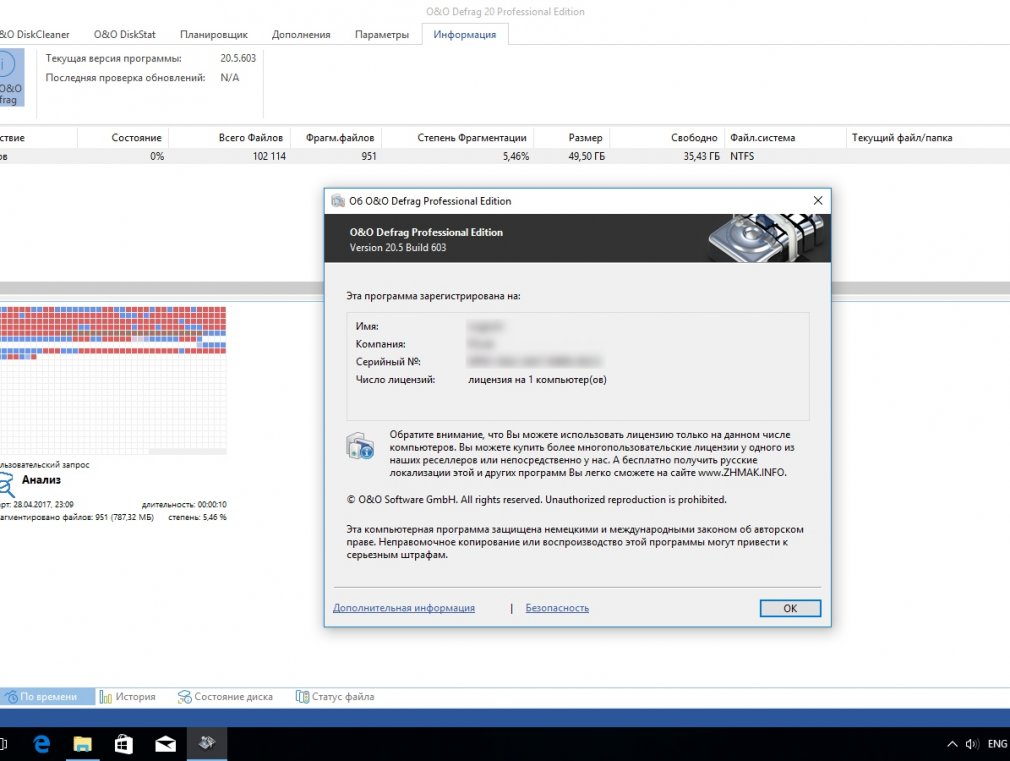Open the Безопасность link

557,608
